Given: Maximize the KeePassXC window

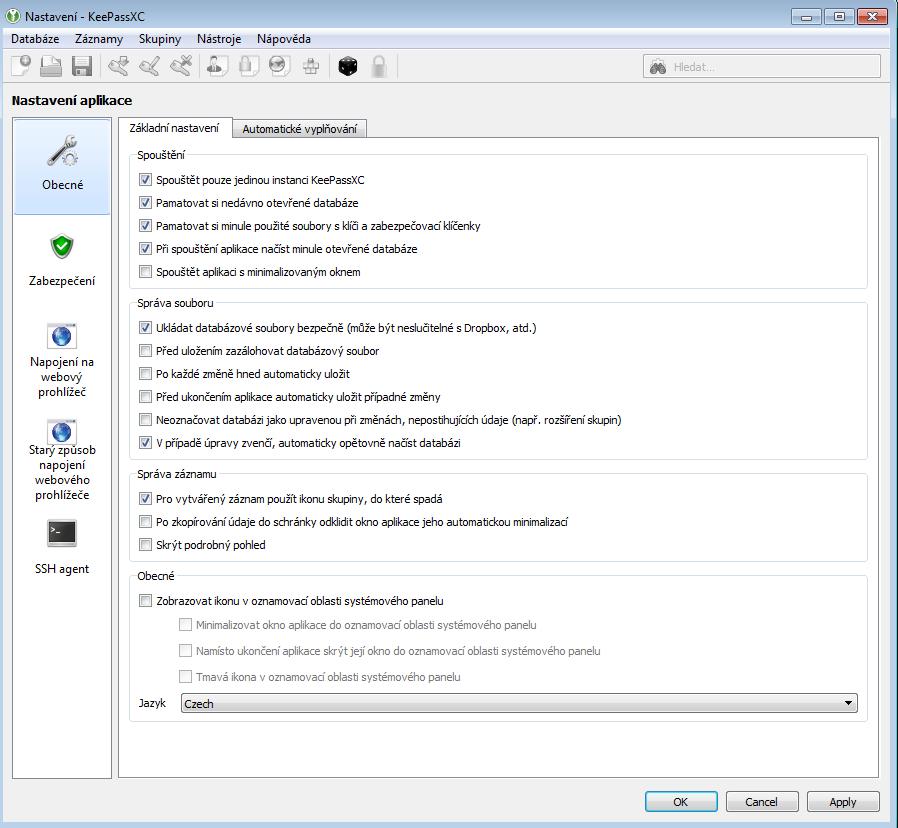Looking at the screenshot, I should point(839,17).
